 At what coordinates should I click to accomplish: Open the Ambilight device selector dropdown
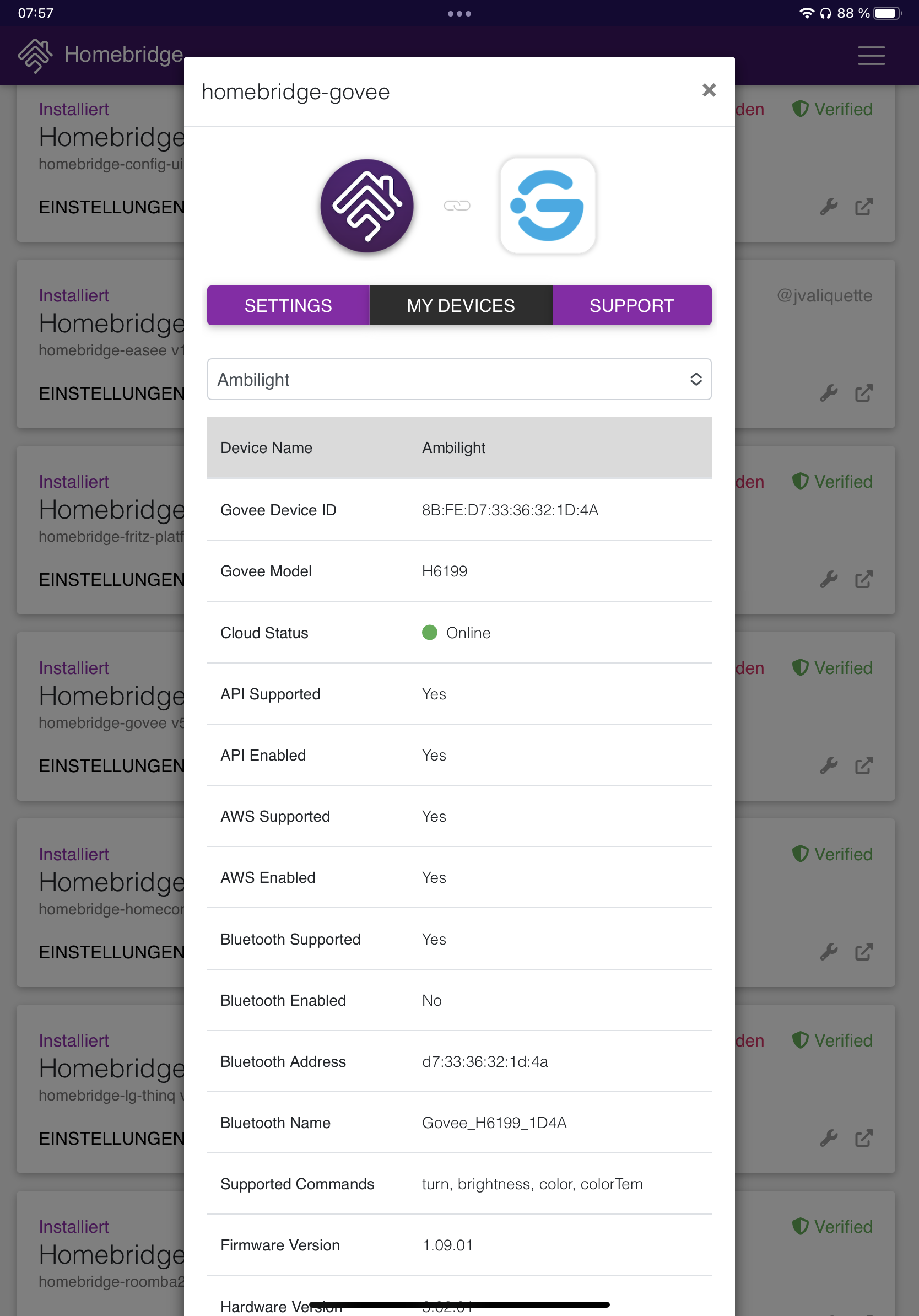pos(459,379)
